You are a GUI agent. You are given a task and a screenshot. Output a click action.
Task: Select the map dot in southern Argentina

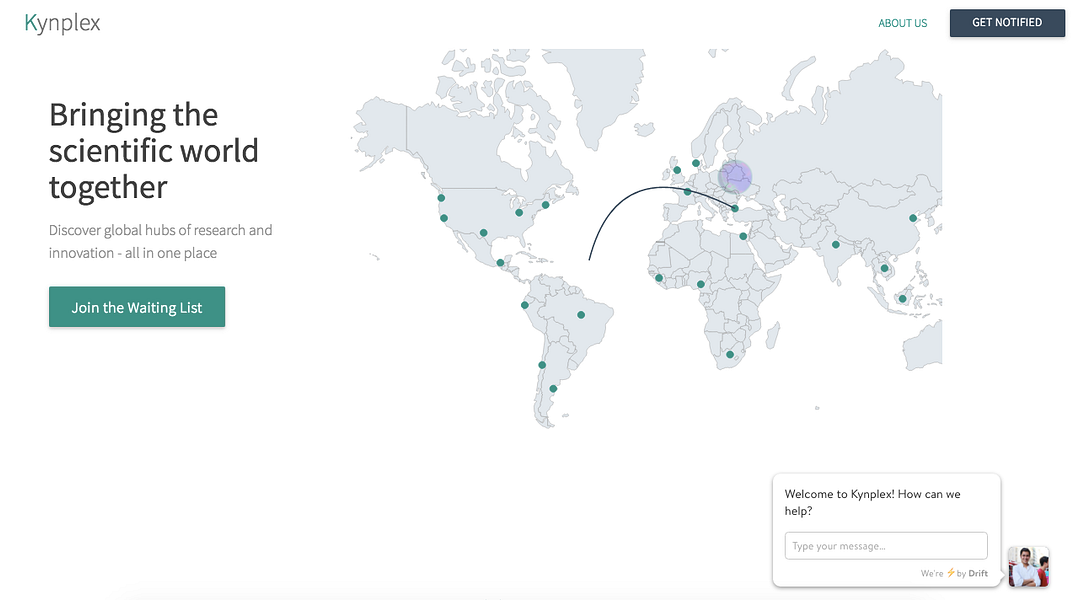553,389
